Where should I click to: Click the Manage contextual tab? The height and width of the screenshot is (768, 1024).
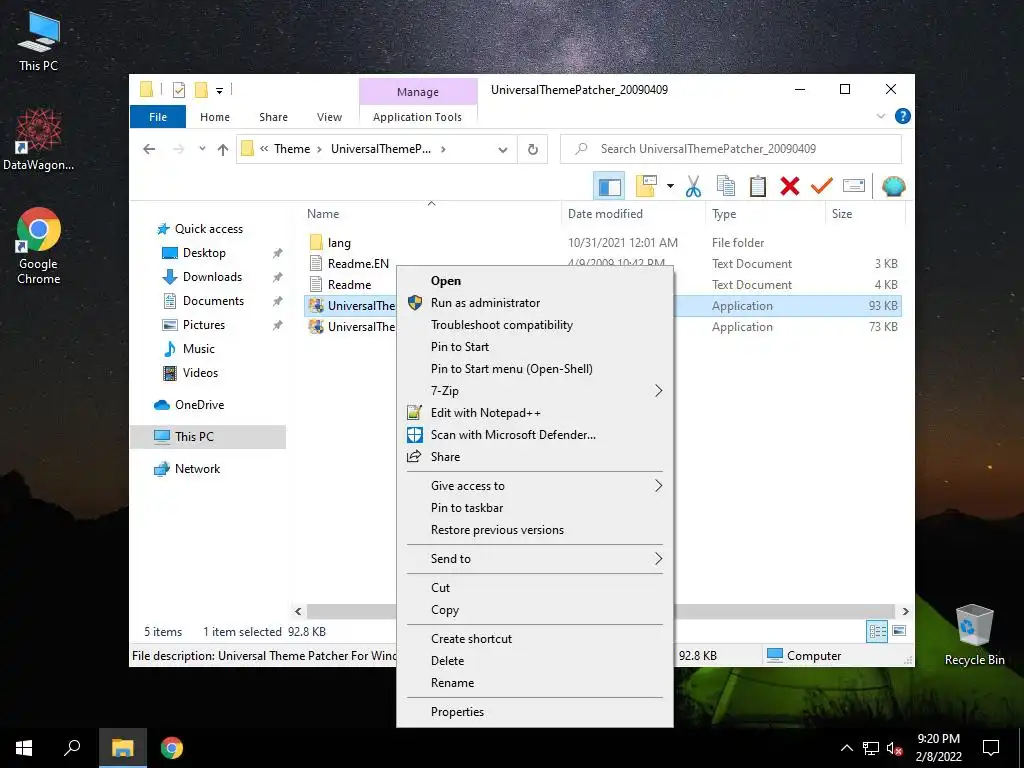418,92
